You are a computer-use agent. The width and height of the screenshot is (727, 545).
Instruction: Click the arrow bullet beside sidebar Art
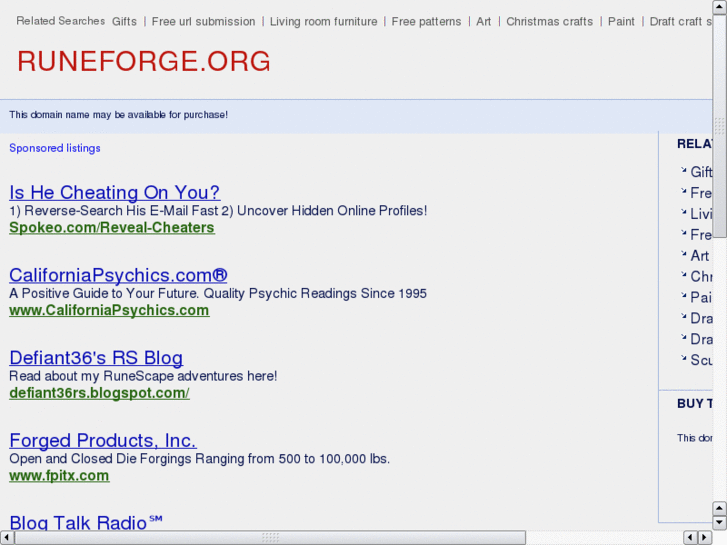point(683,254)
